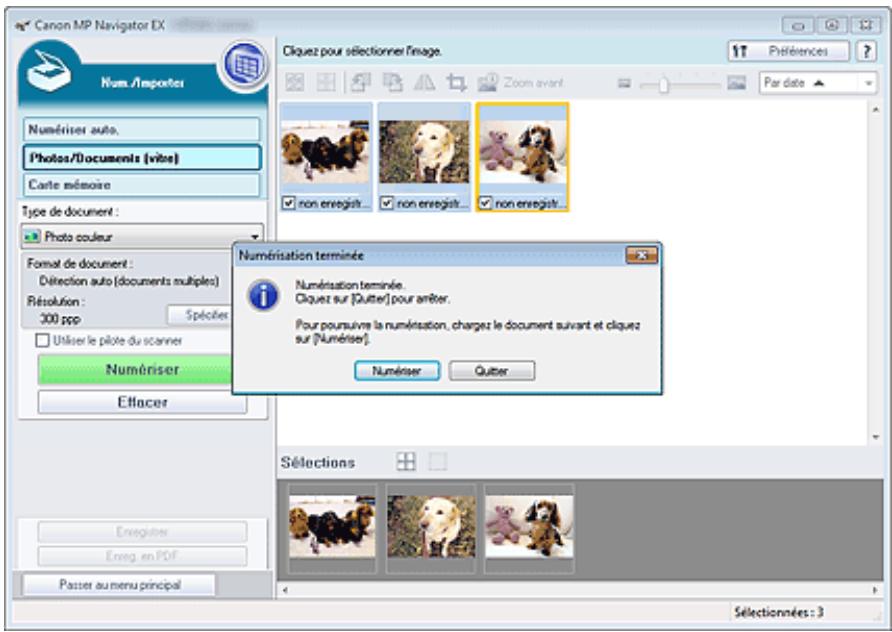The height and width of the screenshot is (632, 892).
Task: Open the Préférences button
Action: [788, 51]
